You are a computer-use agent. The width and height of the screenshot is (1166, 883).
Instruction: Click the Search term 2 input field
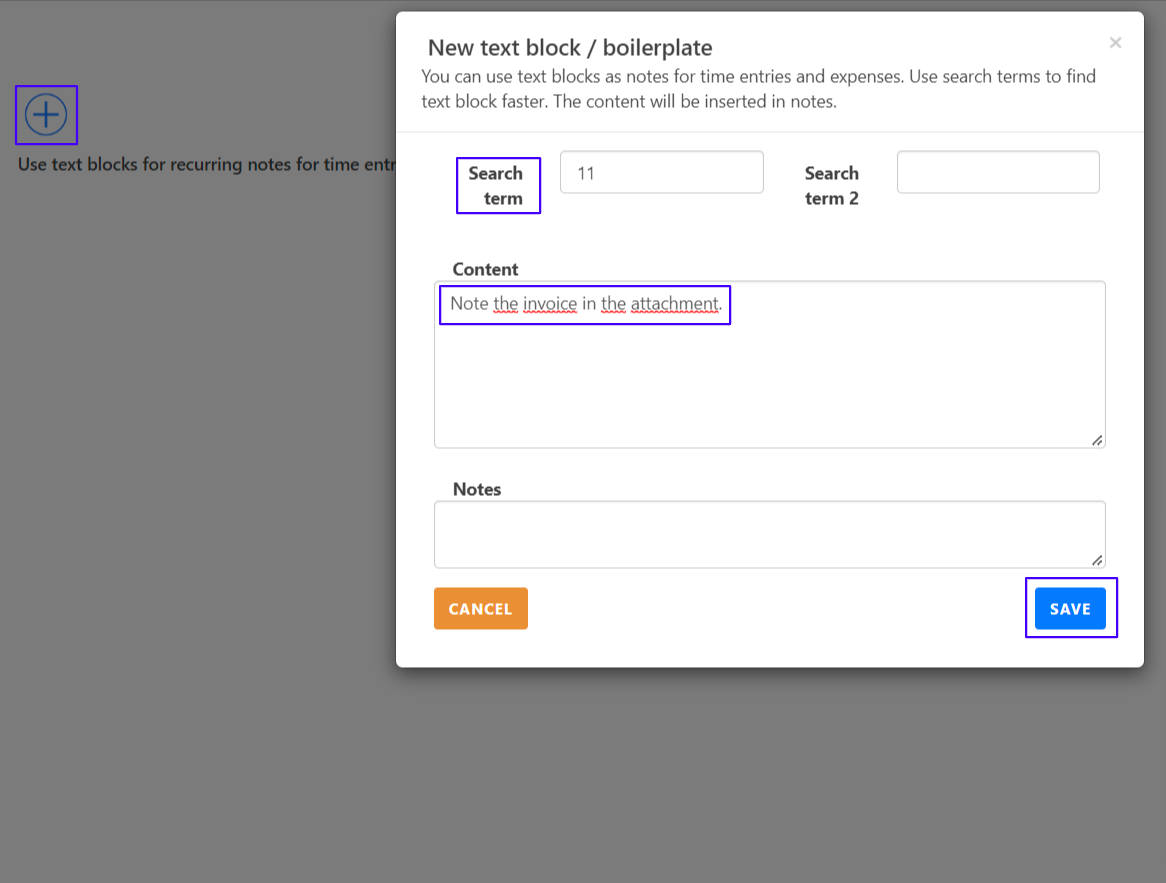coord(998,173)
